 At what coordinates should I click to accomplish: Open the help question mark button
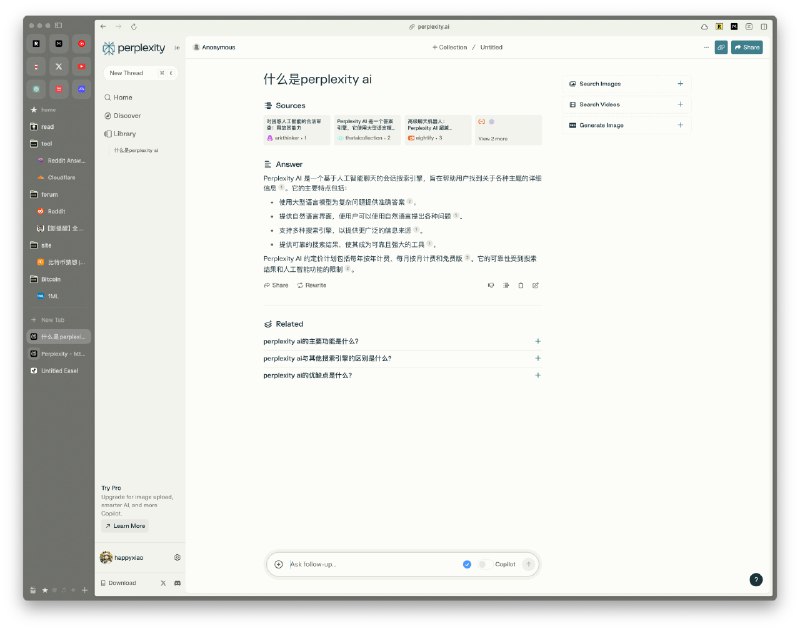[x=756, y=579]
